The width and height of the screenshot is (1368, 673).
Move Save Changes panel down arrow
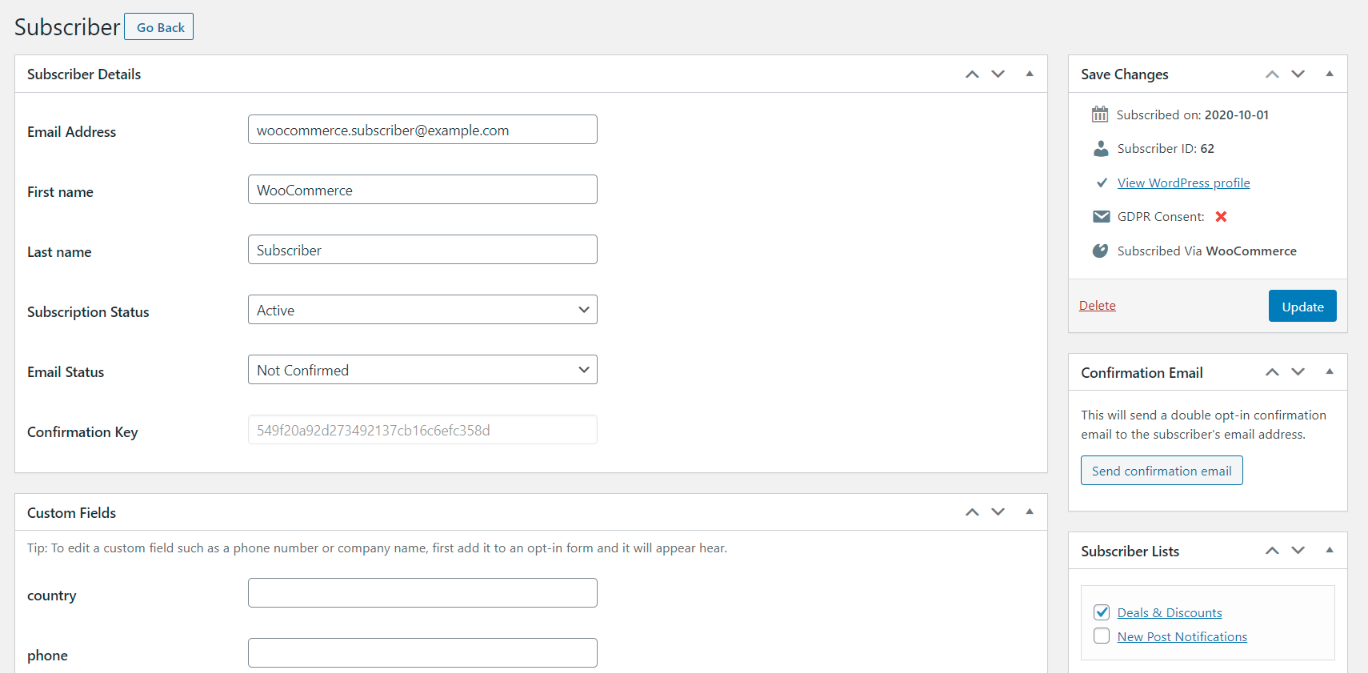1298,74
